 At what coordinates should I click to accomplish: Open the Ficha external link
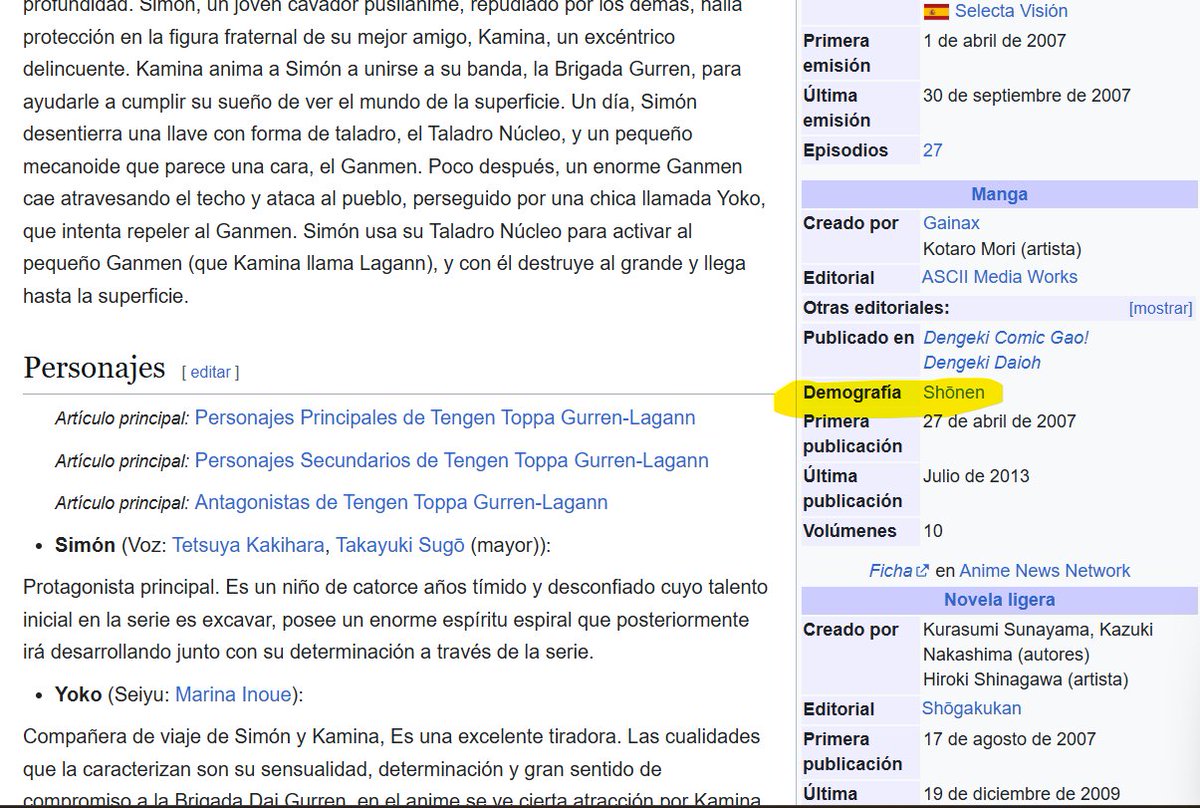tap(890, 571)
